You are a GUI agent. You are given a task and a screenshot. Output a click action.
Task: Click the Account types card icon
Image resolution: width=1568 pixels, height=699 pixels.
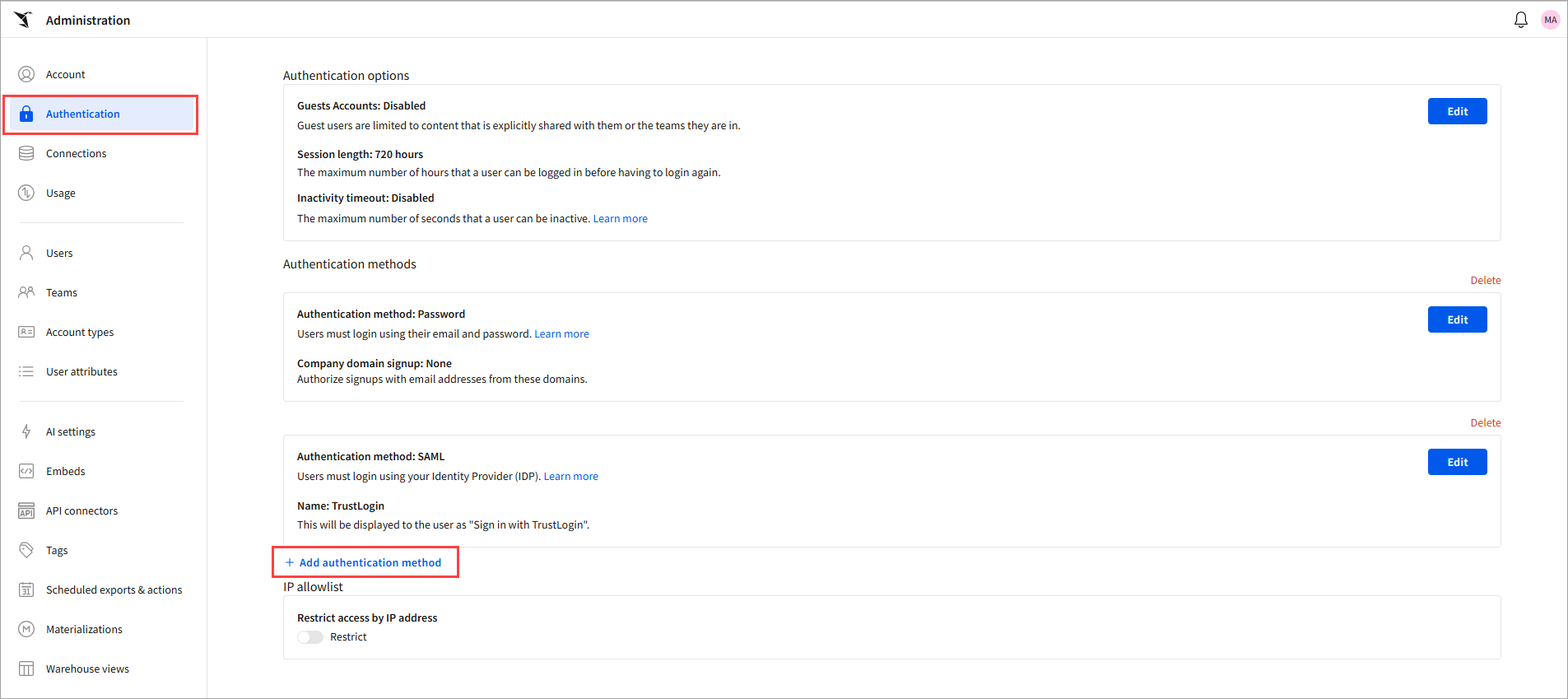tap(26, 332)
